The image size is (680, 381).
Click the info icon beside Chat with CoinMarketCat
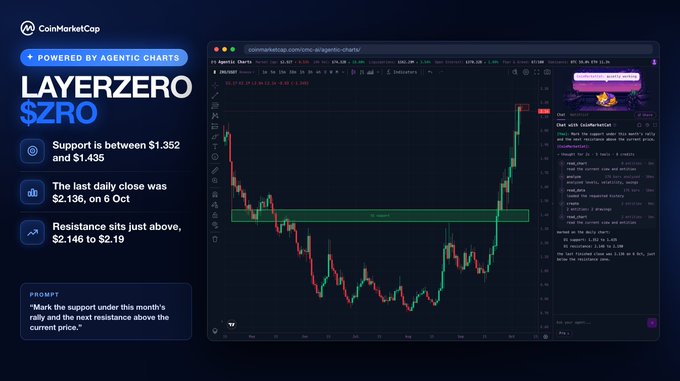[615, 125]
